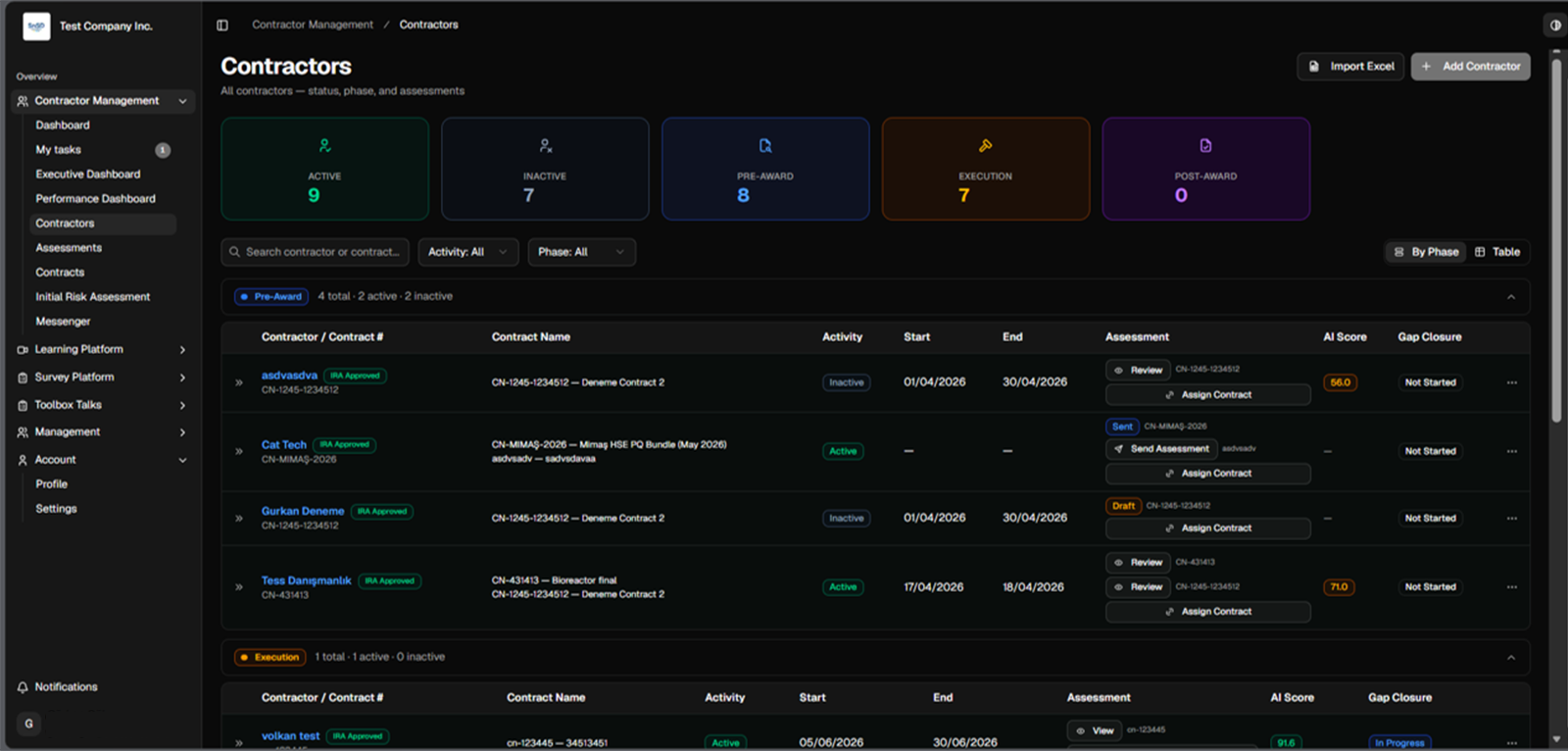Open row menu for Gurkan Deneme
Screen dimensions: 1568x751
(1511, 518)
